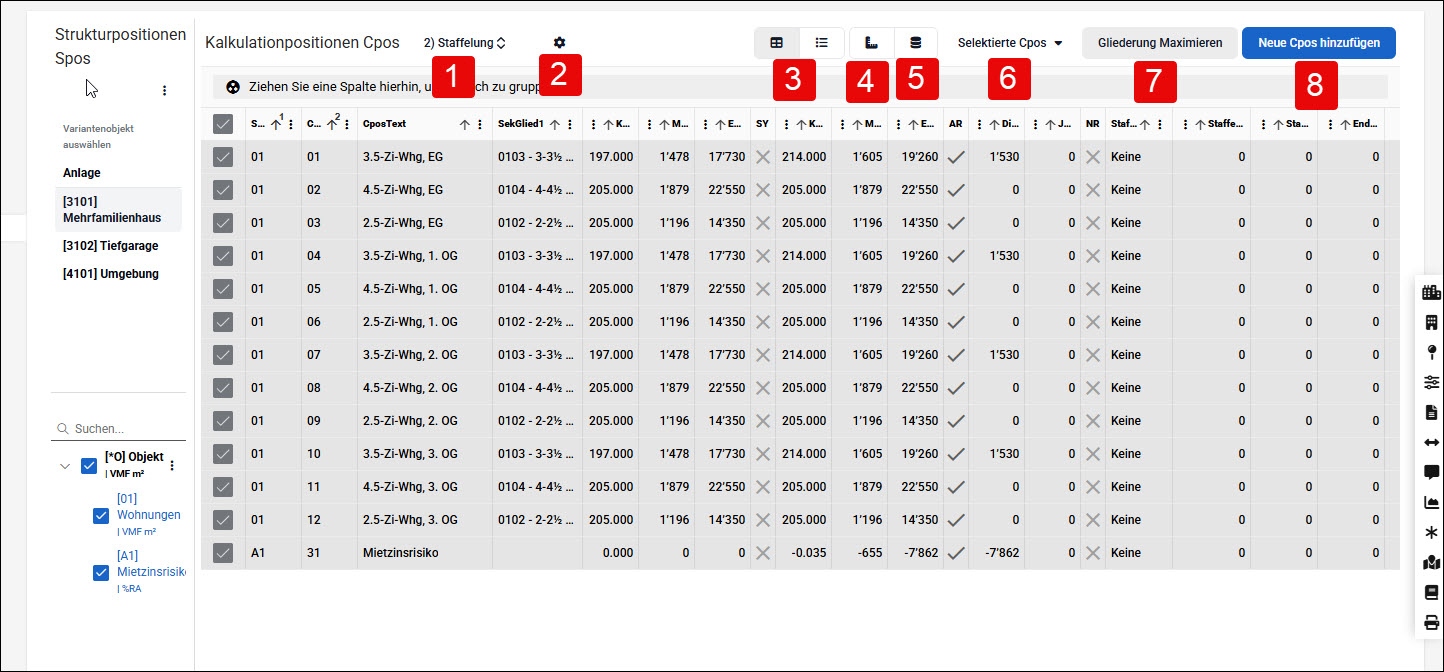Uncheck the [01] Wohnungen checkbox
The height and width of the screenshot is (672, 1444).
click(100, 516)
